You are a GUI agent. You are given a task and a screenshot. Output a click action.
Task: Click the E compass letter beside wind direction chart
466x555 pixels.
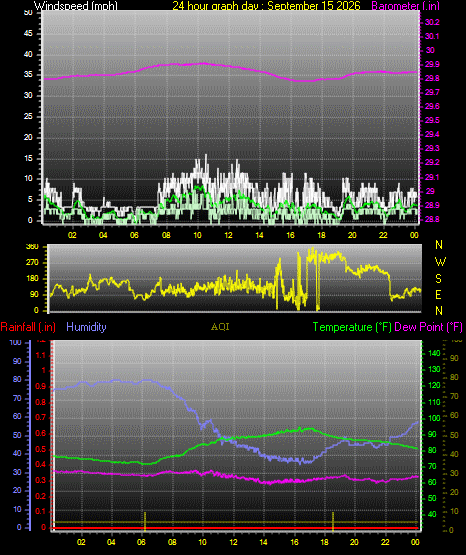tap(438, 294)
